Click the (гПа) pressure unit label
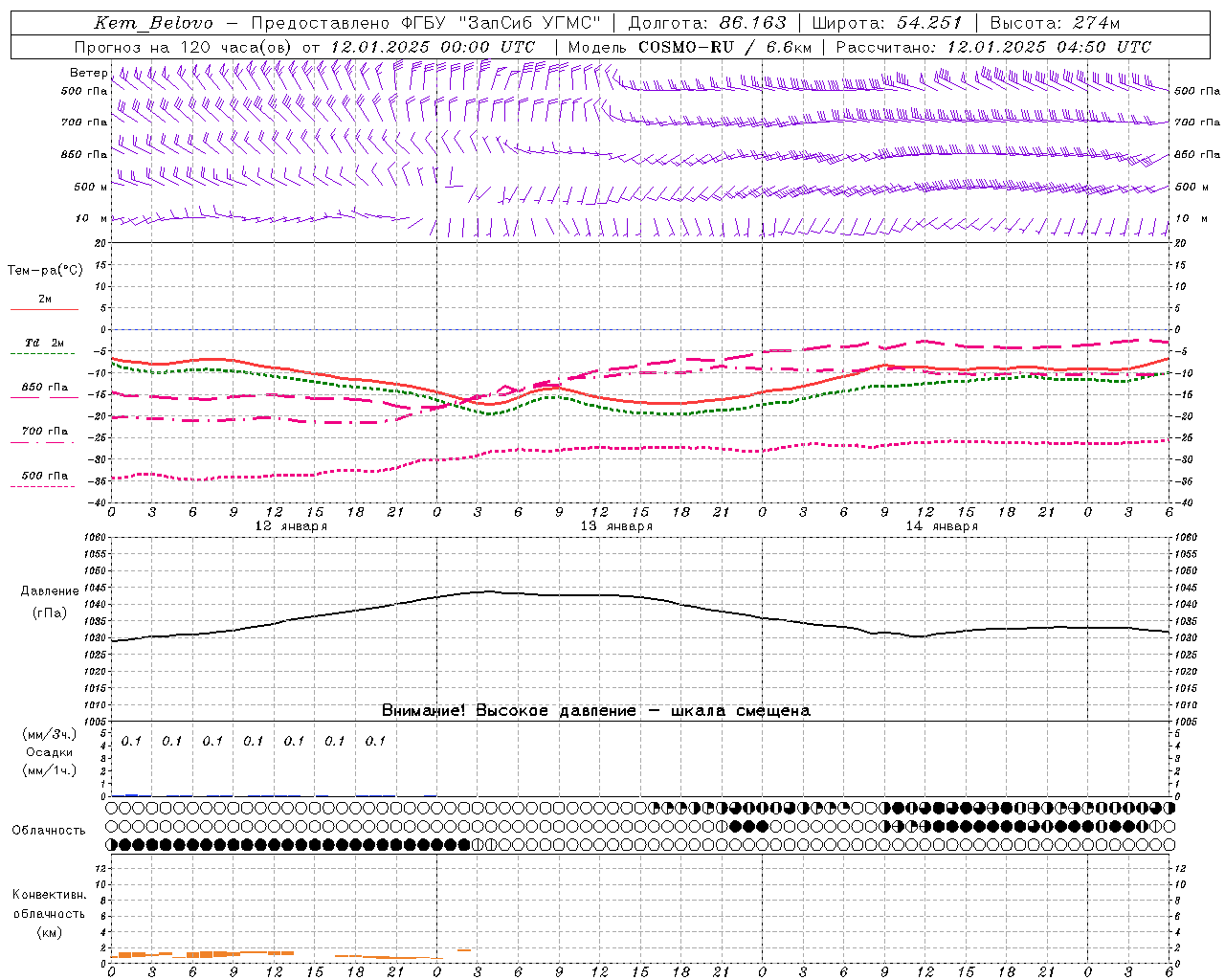 pos(50,612)
